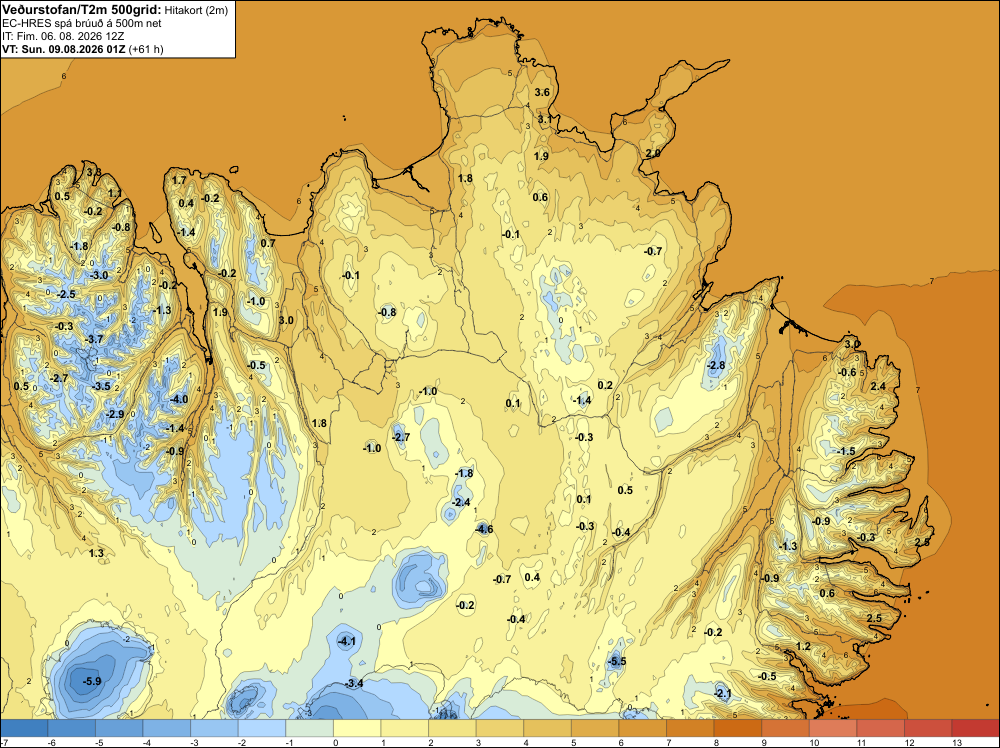Image resolution: width=1000 pixels, height=748 pixels.
Task: Click the temperature value '3.1' on map
Action: click(x=545, y=119)
